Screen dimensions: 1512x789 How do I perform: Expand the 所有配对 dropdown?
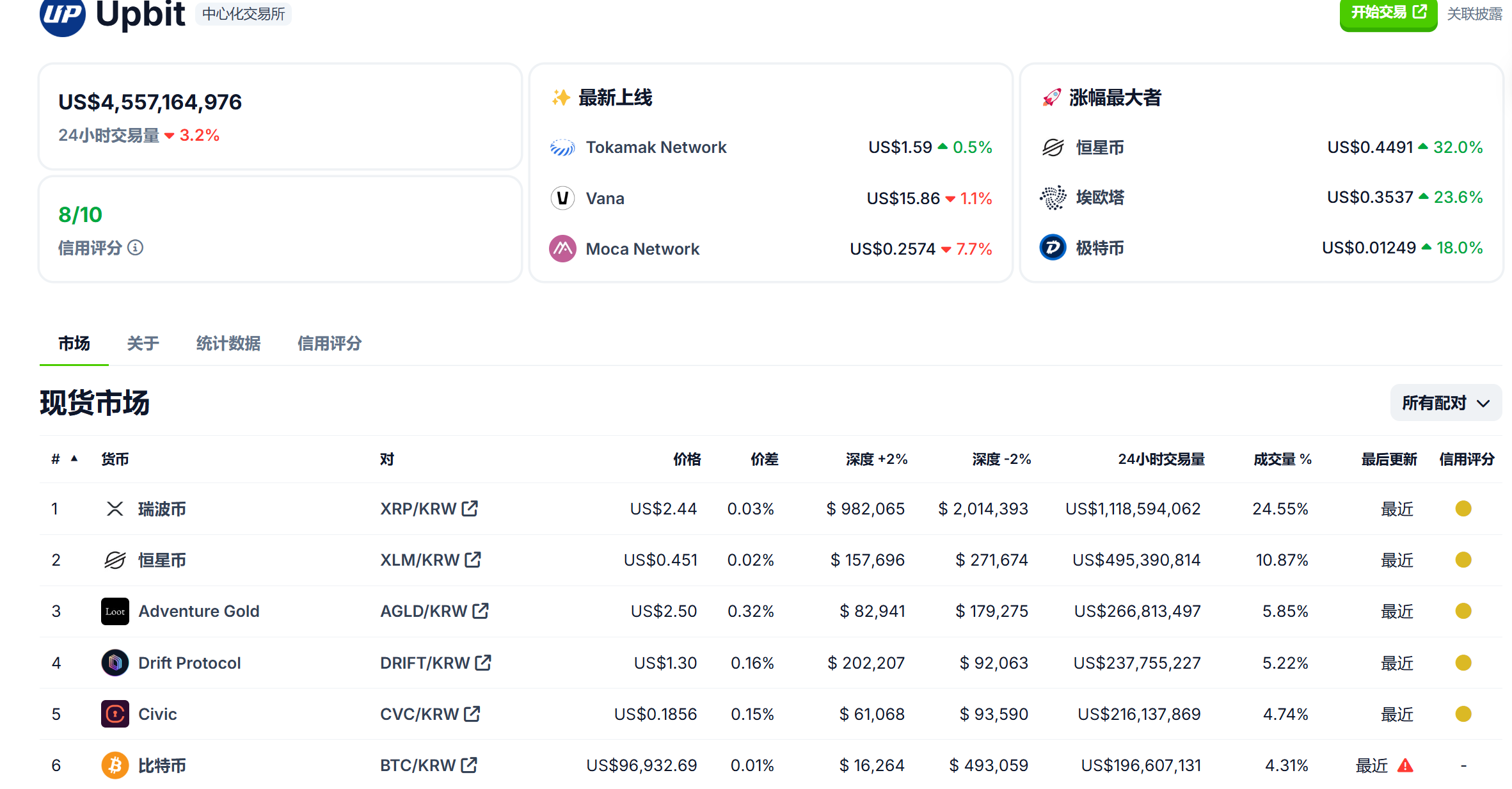[1445, 403]
